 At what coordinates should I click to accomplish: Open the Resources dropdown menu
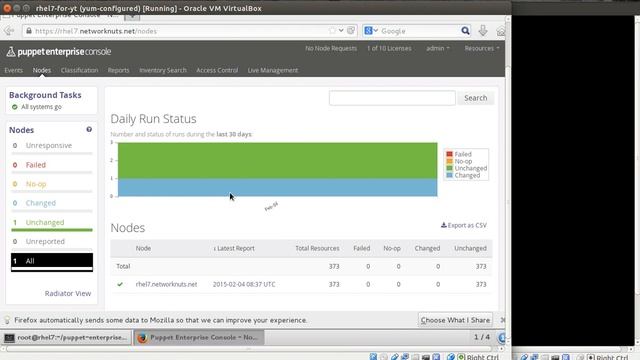(x=482, y=48)
